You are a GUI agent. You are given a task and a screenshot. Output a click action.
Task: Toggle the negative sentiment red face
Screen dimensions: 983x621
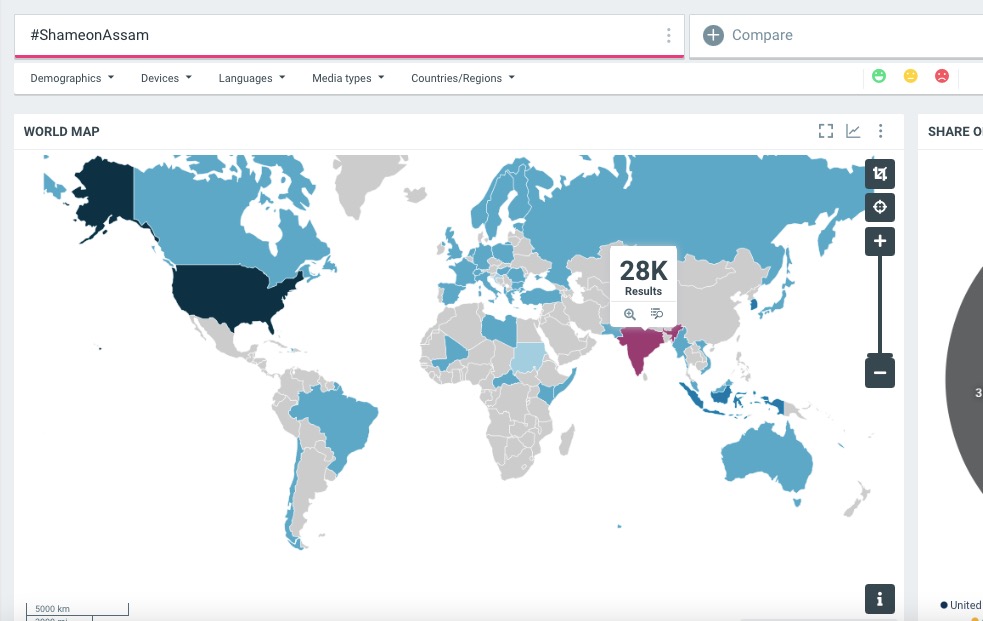[x=942, y=76]
